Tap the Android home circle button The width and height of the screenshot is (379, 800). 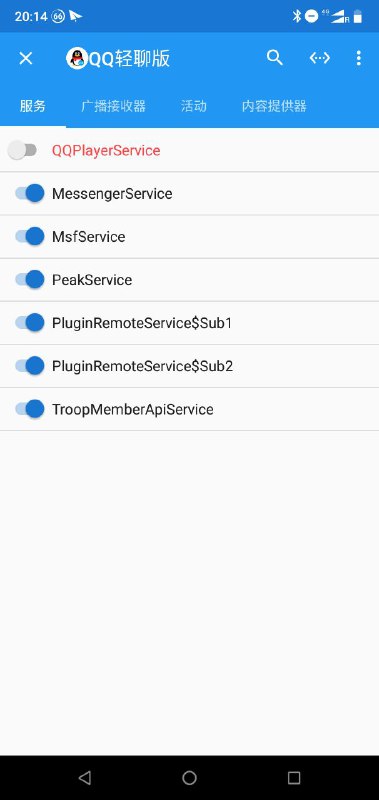pyautogui.click(x=189, y=778)
